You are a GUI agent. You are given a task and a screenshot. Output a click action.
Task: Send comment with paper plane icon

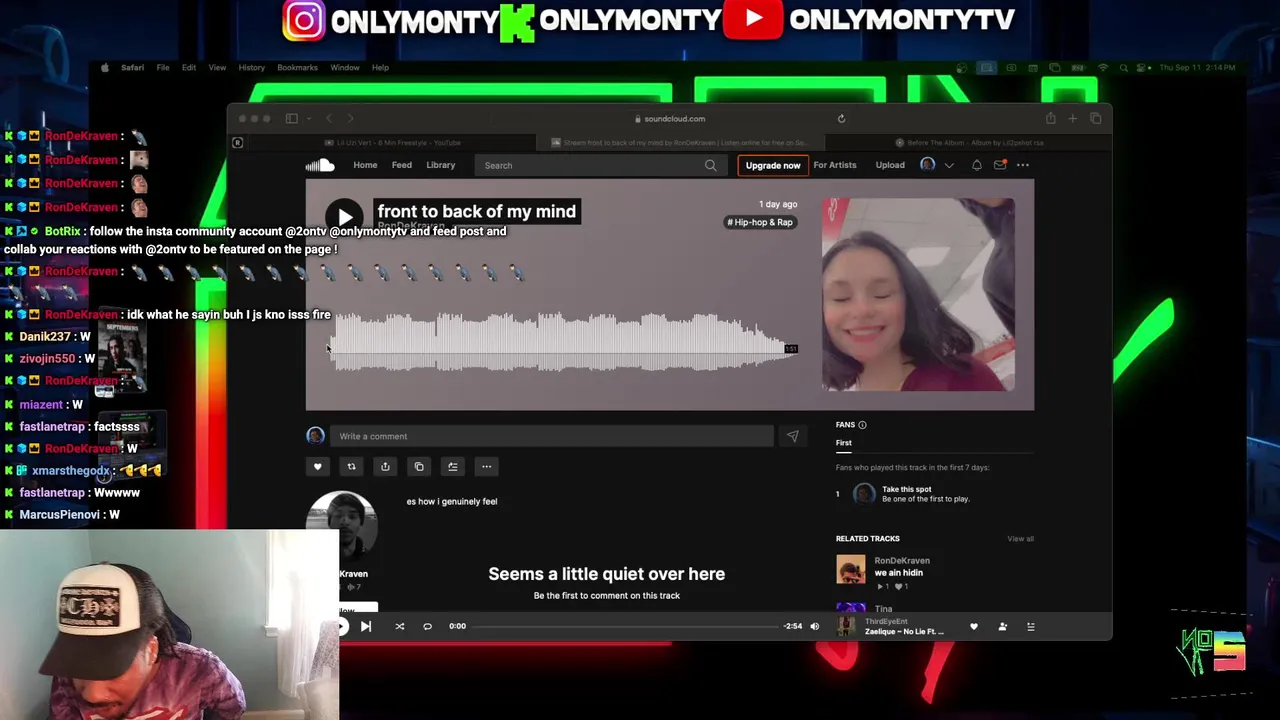pyautogui.click(x=792, y=436)
